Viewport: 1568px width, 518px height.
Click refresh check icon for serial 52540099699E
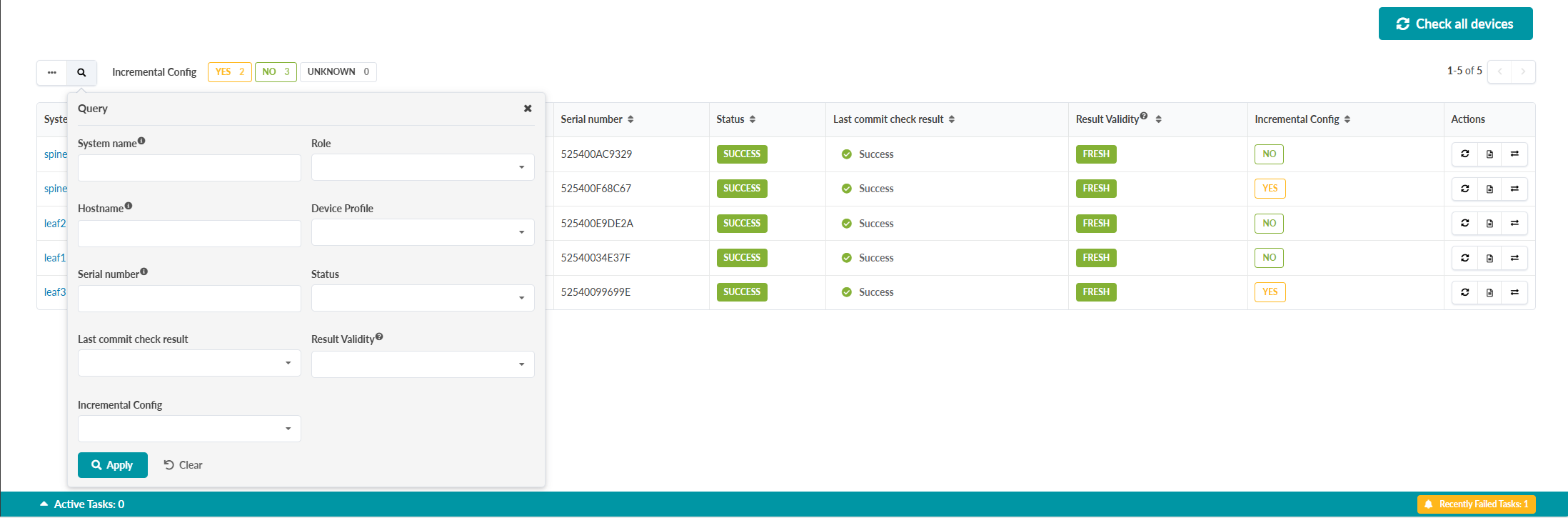(x=1464, y=292)
